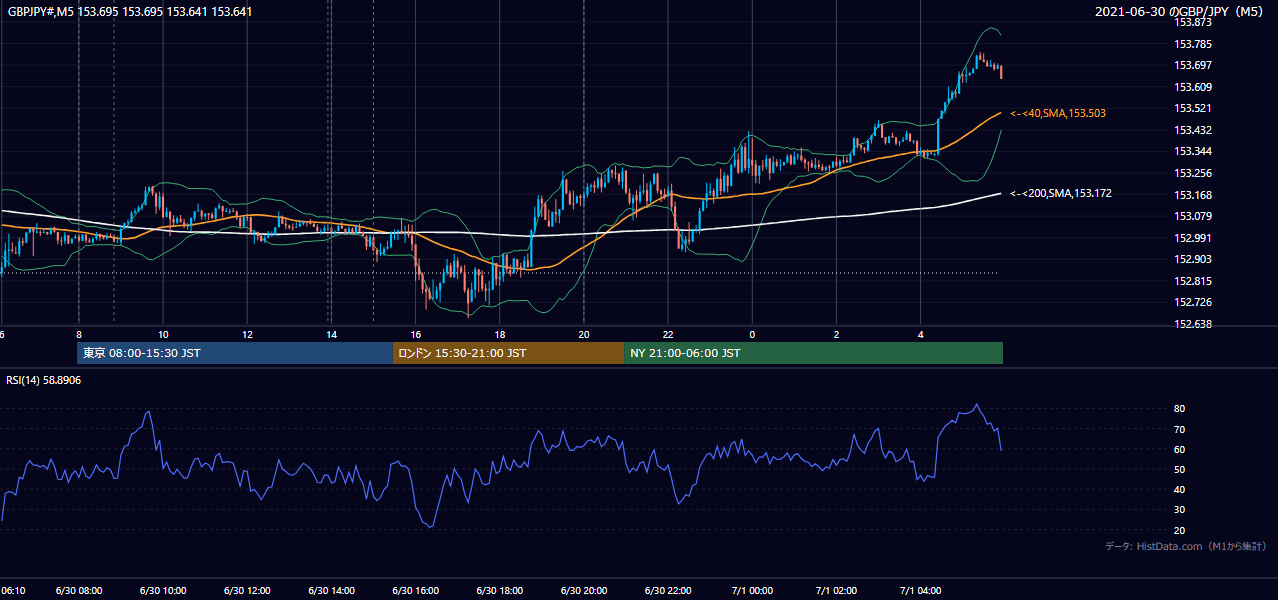Click the 7/1 04:00 time axis label
Screen dimensions: 1278x600
coord(921,591)
